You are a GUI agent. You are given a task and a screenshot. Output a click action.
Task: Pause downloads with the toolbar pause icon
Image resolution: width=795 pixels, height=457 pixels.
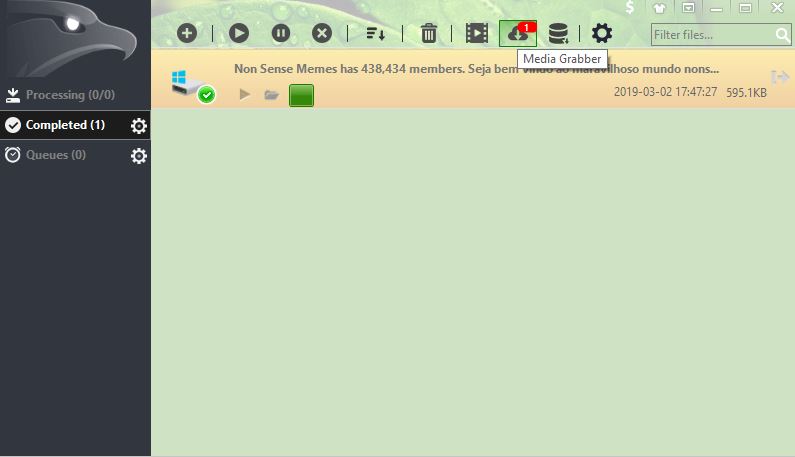(x=281, y=33)
